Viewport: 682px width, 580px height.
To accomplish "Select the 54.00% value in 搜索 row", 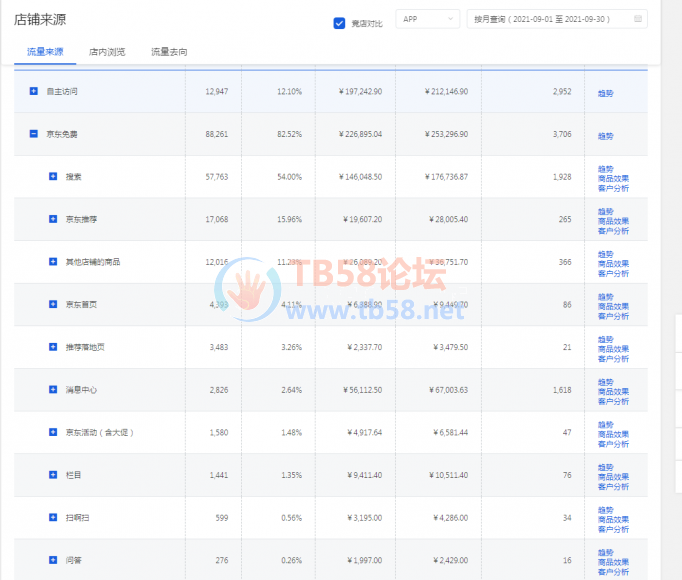I will pos(290,177).
